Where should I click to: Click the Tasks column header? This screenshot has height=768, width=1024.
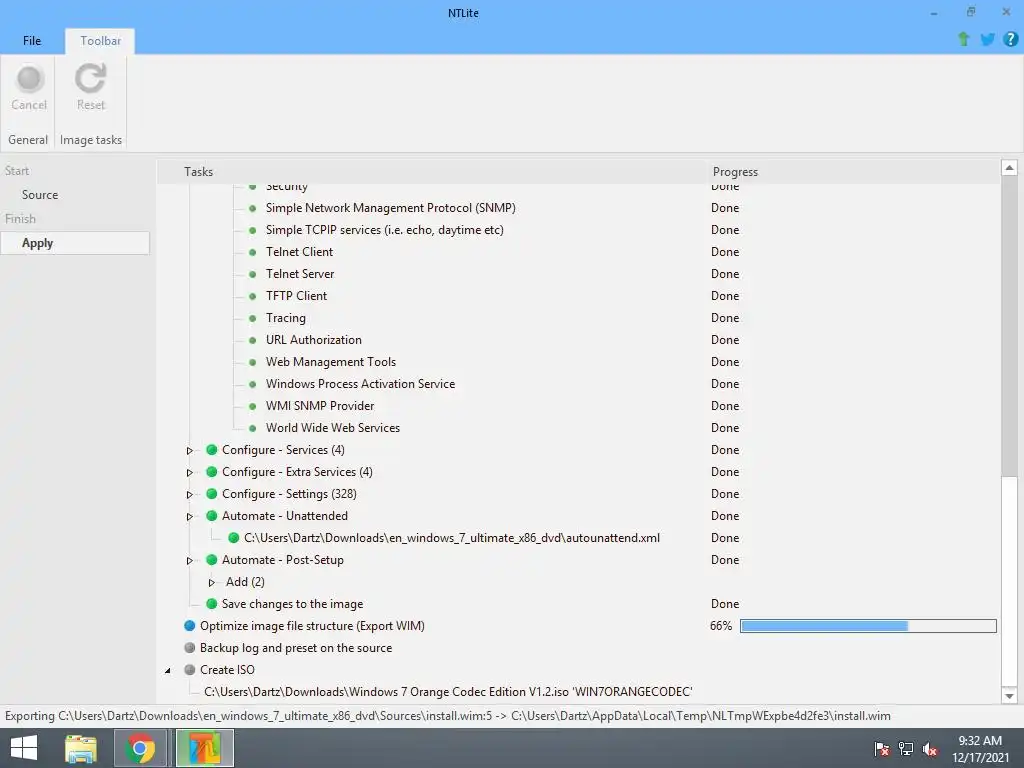pyautogui.click(x=199, y=172)
